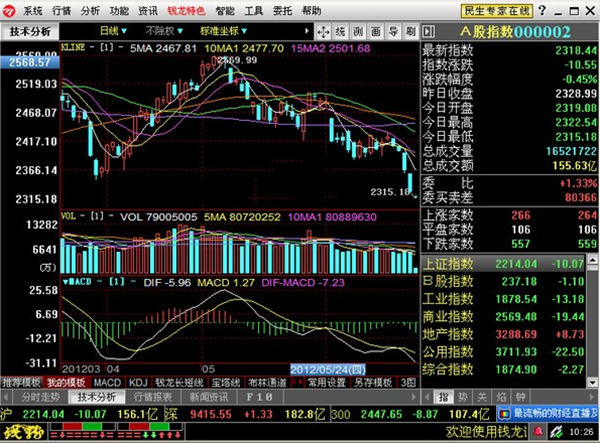Open the 委托 menu
This screenshot has width=600, height=443.
282,11
